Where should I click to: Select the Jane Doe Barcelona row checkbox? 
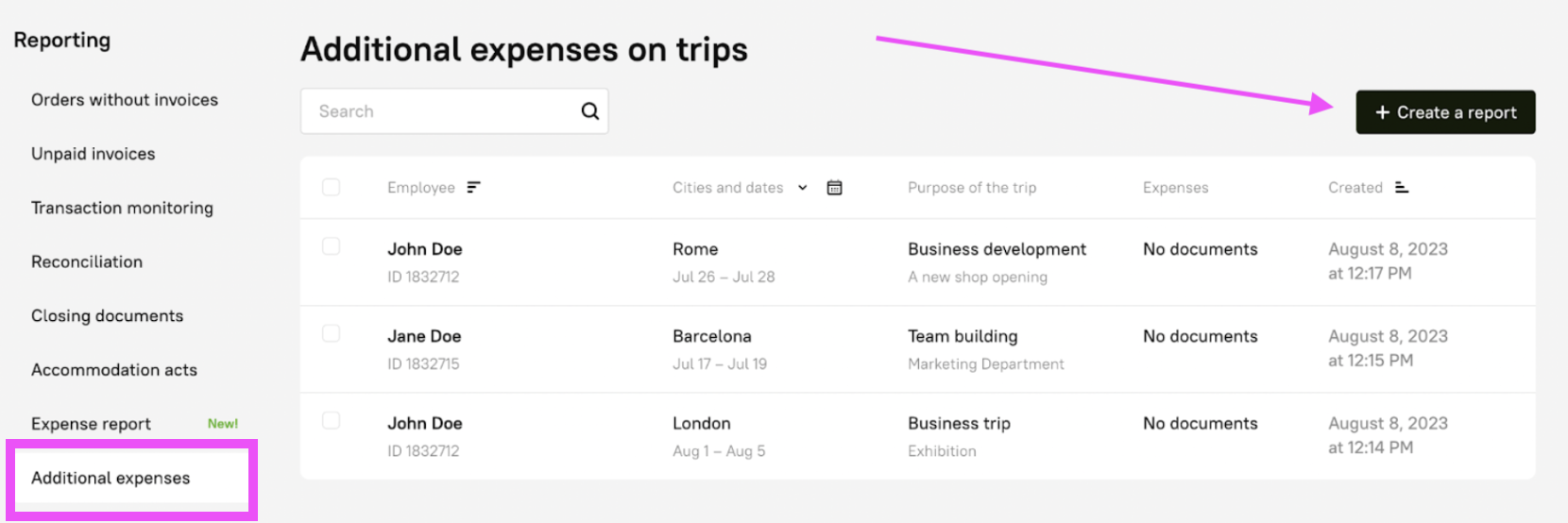coord(331,333)
